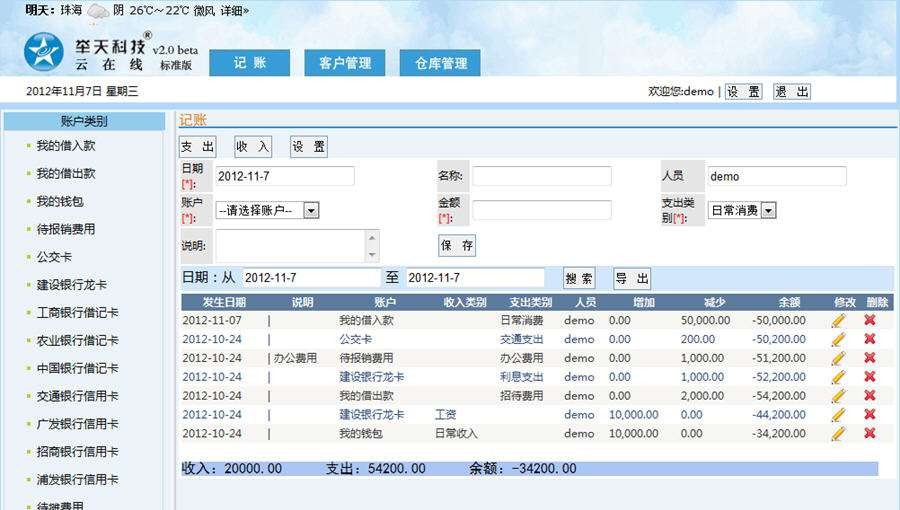
Task: Click the star logo of 华天科技
Action: point(44,52)
